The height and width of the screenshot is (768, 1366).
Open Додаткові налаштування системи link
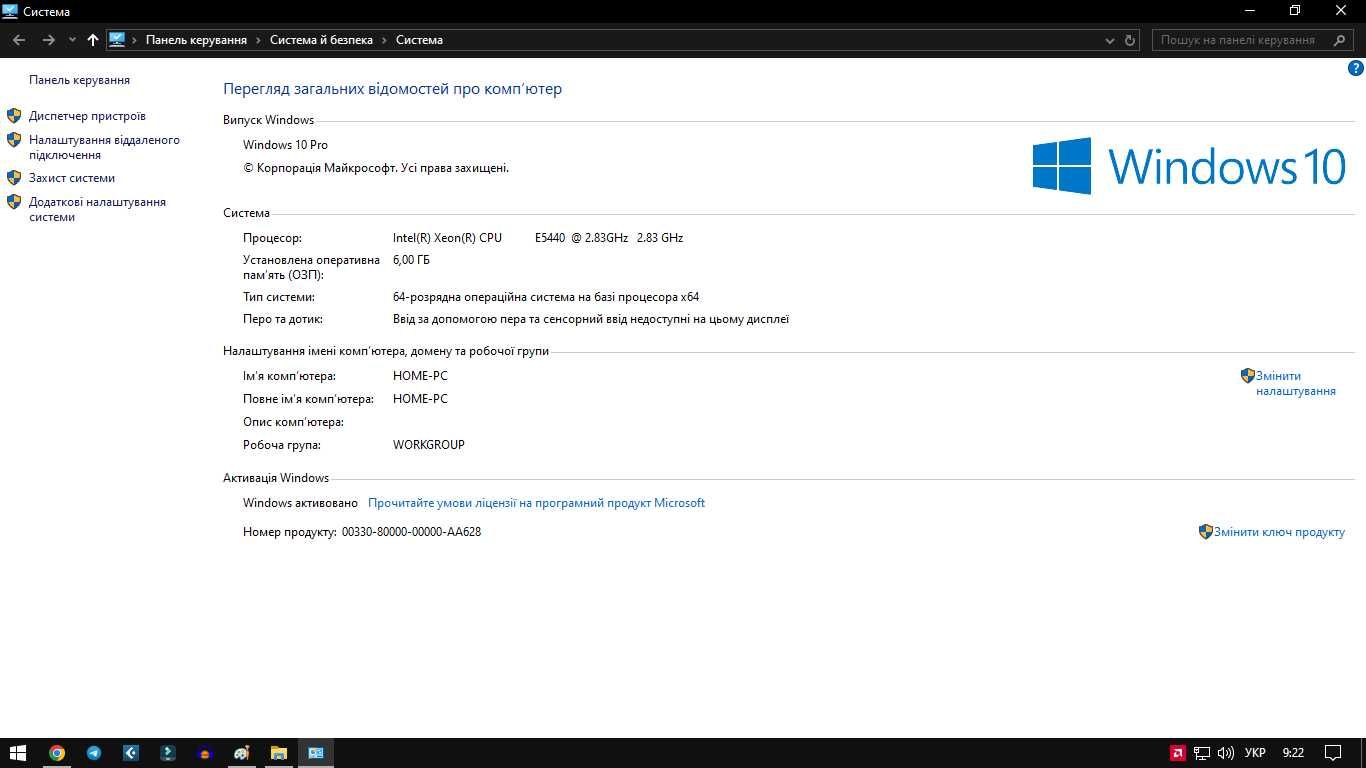97,209
